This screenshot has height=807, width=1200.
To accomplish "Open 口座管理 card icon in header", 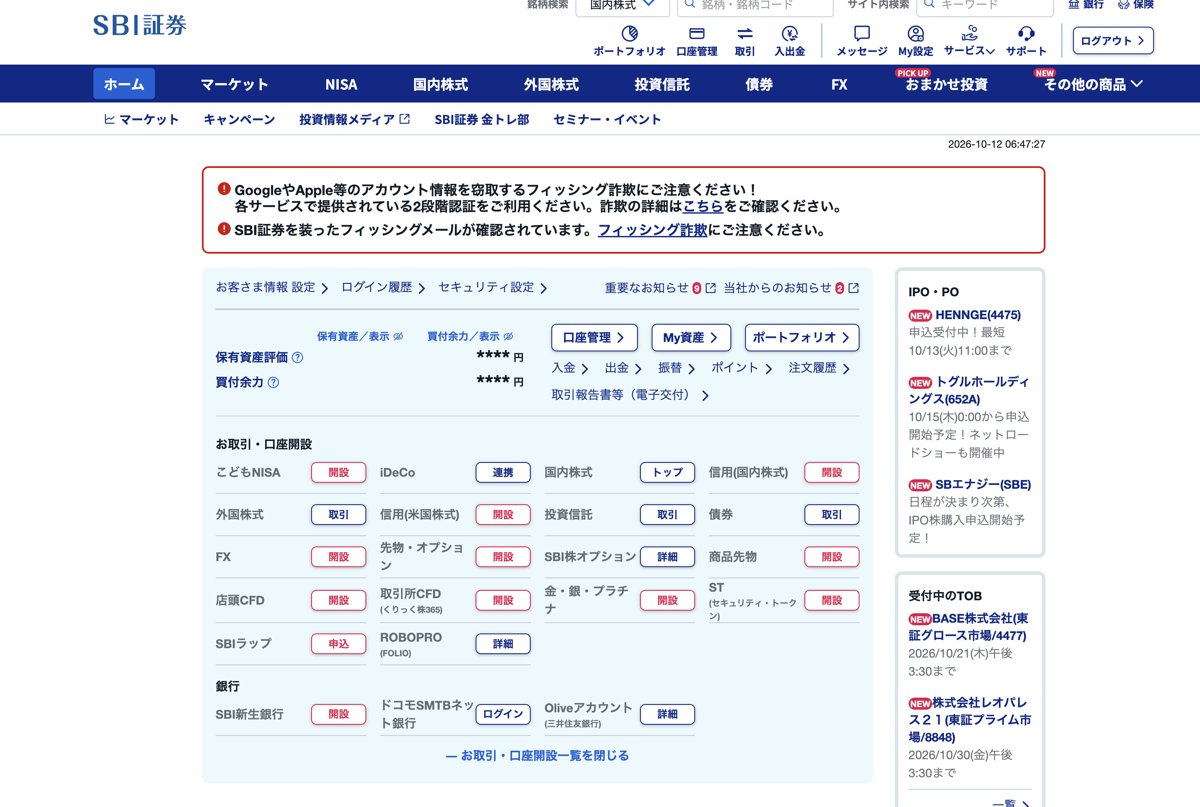I will [x=697, y=34].
